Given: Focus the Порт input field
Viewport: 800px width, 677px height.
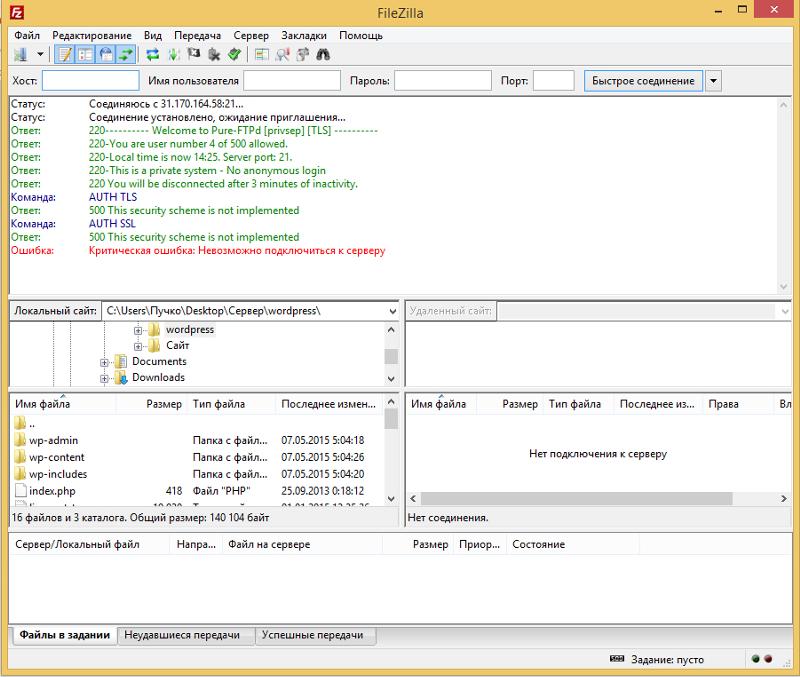Looking at the screenshot, I should tap(554, 81).
